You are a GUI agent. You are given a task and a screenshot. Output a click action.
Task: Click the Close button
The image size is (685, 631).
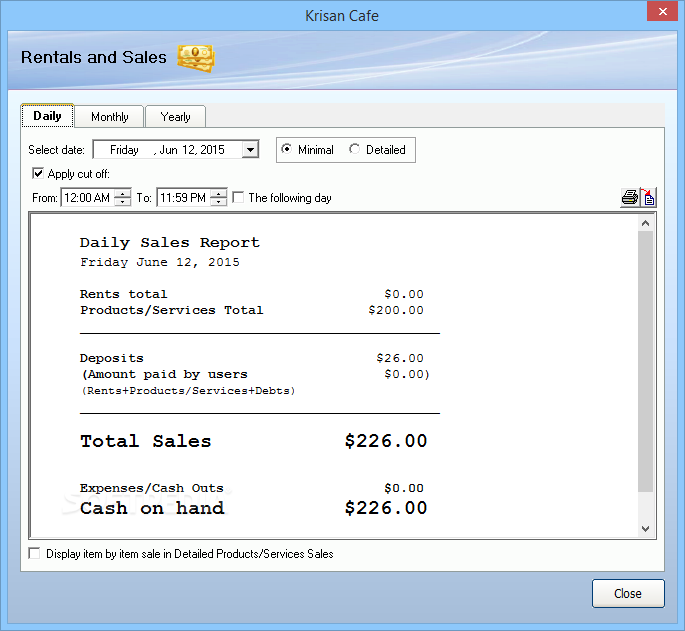(628, 593)
